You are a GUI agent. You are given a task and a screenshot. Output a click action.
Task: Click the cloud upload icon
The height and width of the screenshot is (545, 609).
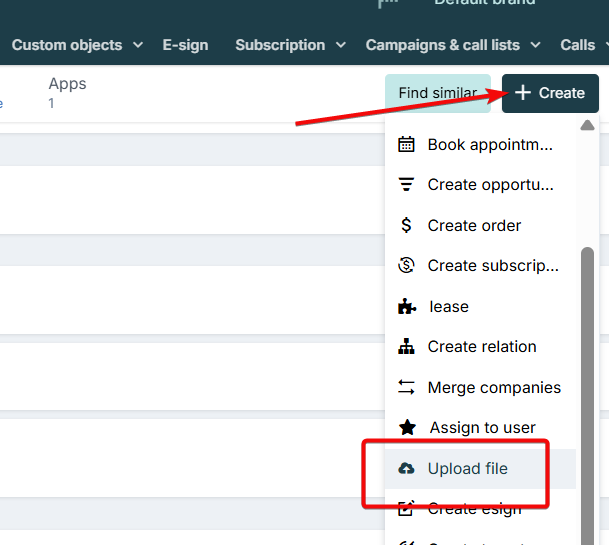point(406,468)
